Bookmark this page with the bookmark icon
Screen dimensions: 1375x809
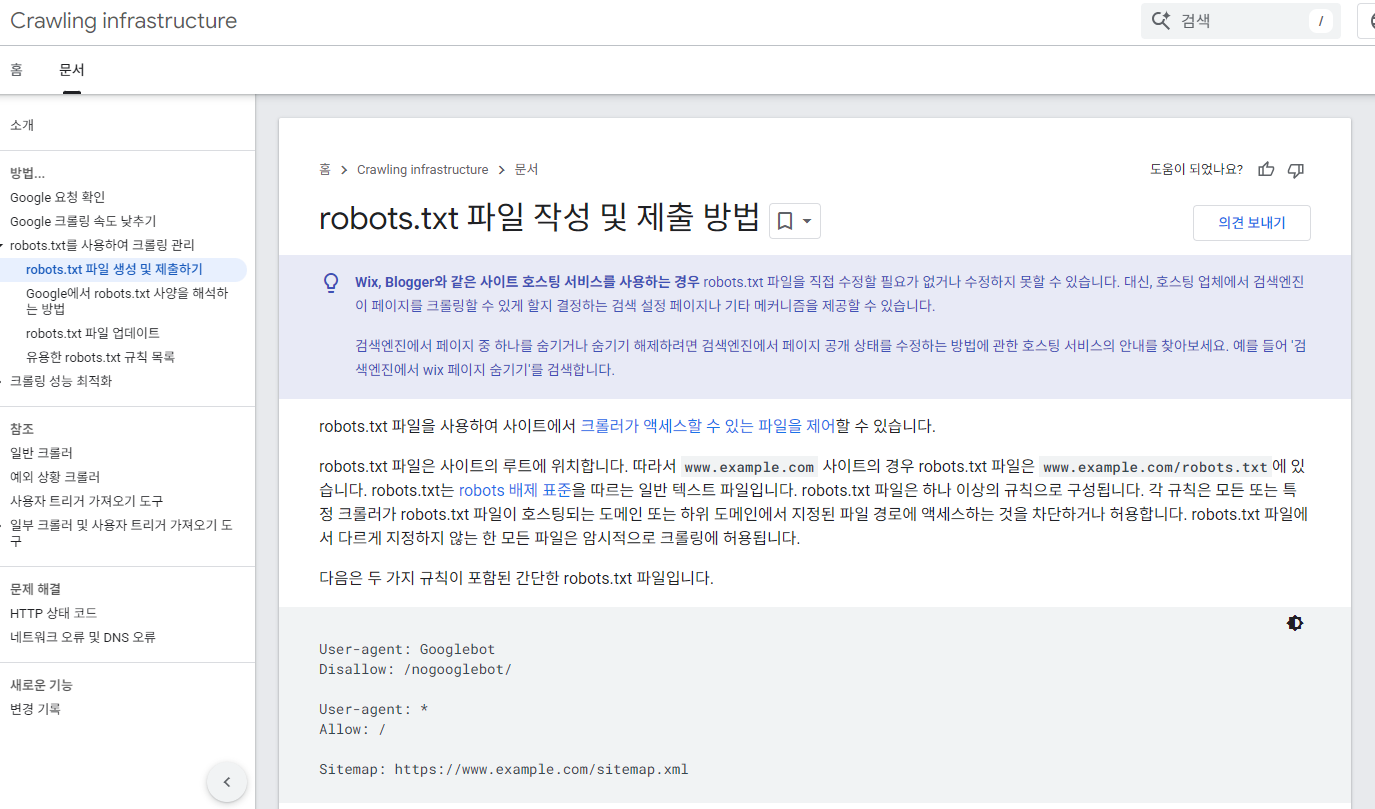click(785, 221)
